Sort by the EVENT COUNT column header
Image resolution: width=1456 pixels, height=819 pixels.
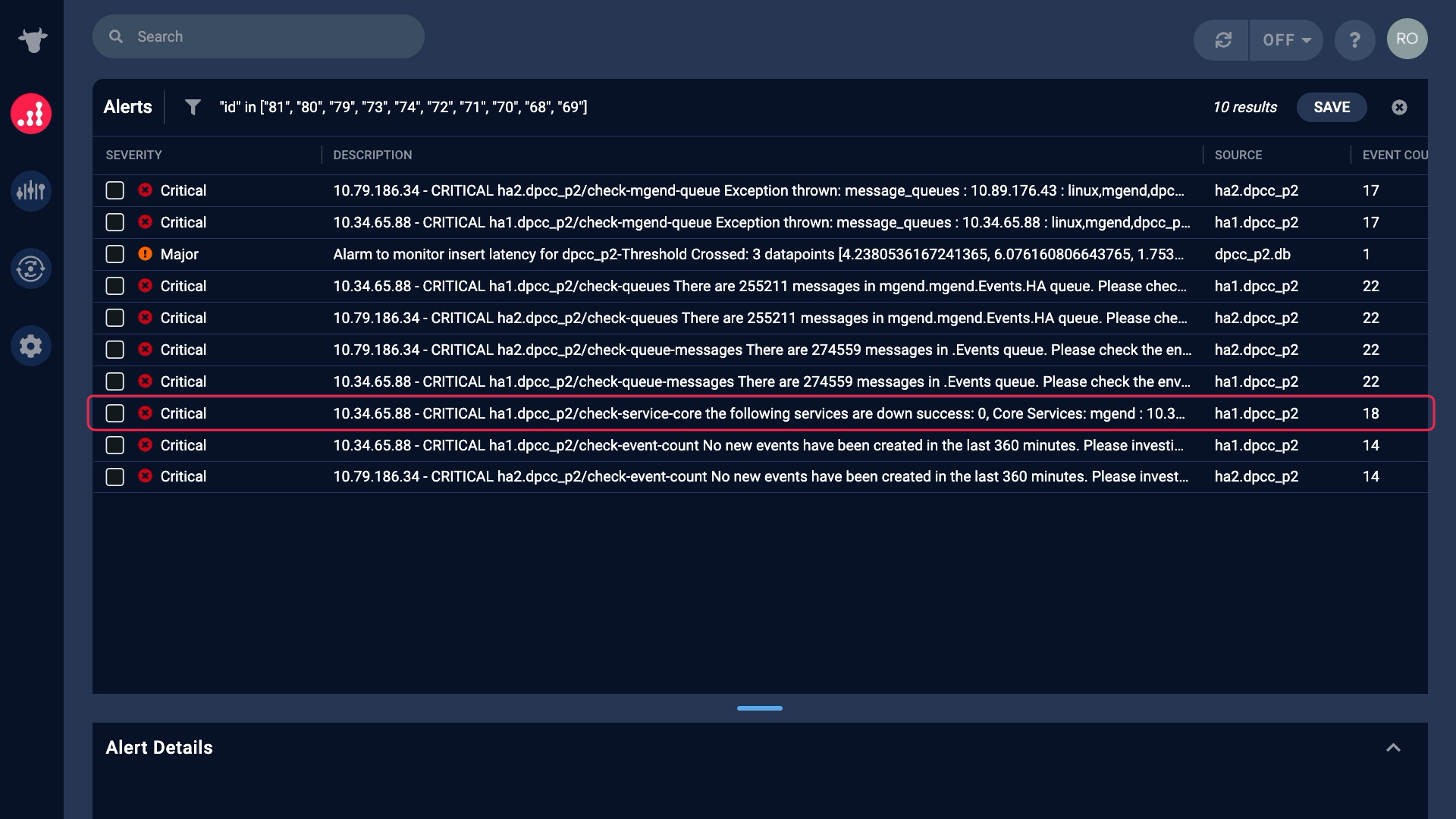click(1395, 155)
